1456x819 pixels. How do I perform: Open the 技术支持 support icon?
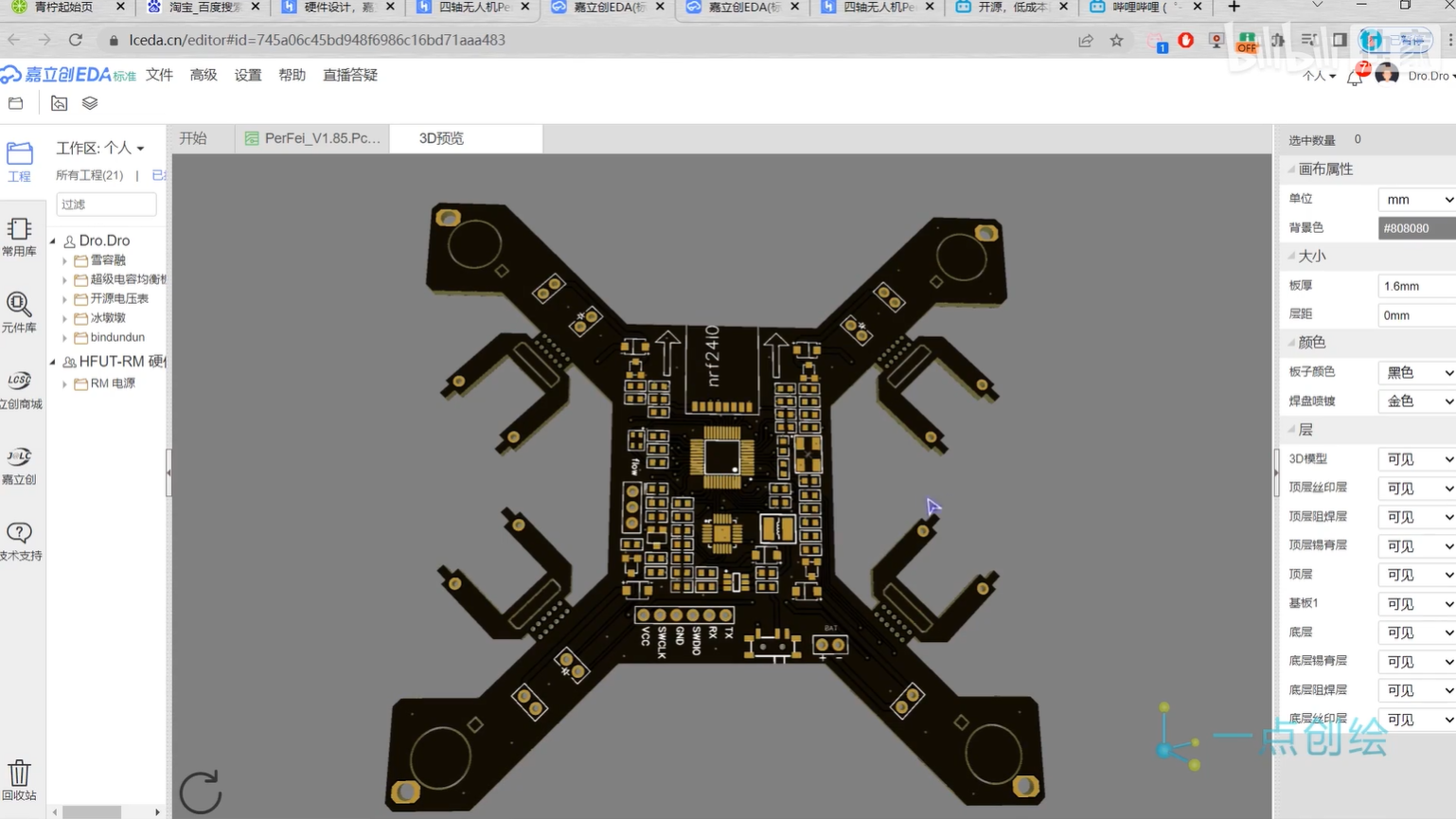pos(19,541)
